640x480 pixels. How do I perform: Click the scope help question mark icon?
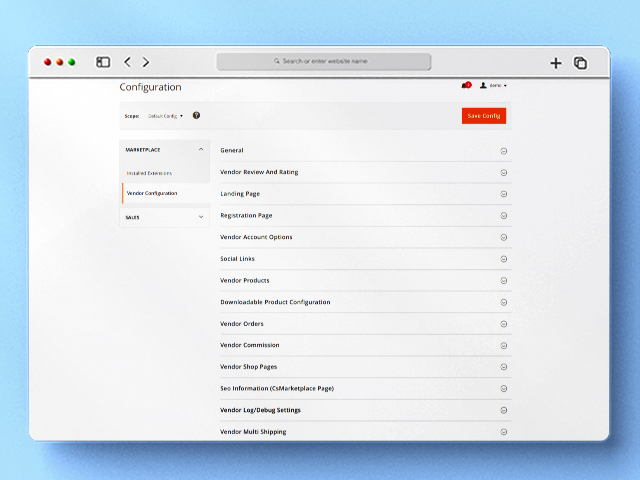tap(196, 116)
